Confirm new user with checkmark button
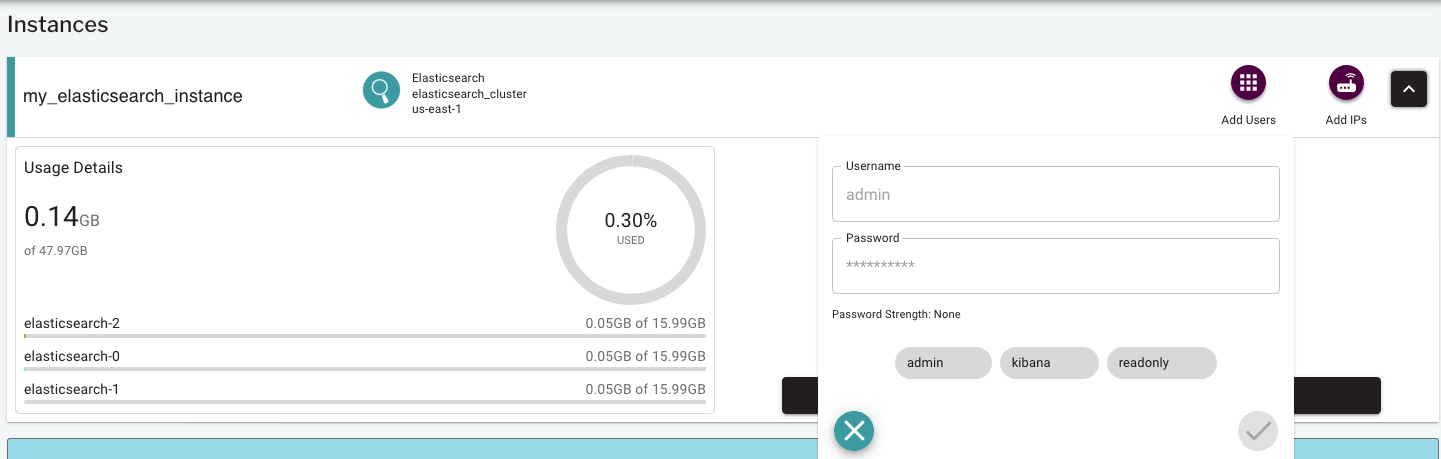Image resolution: width=1441 pixels, height=459 pixels. 1258,431
